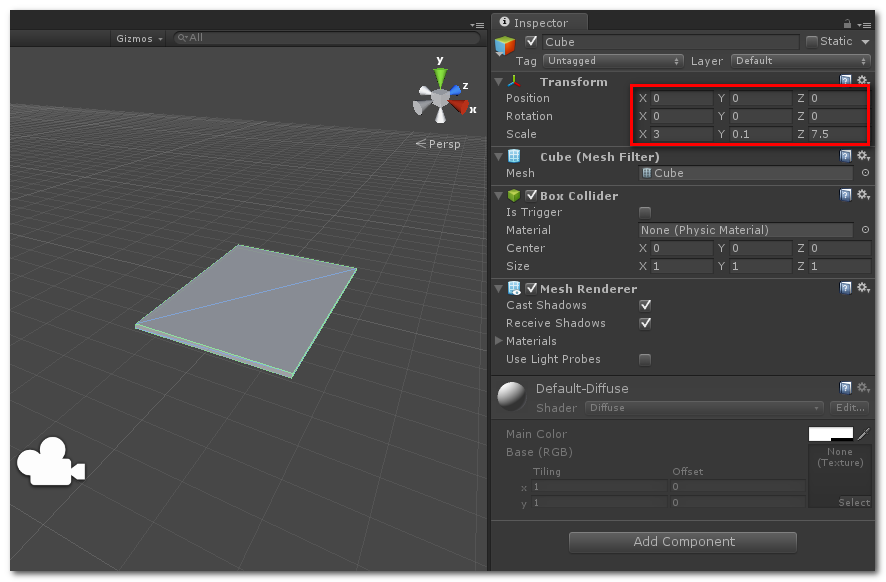Image resolution: width=886 pixels, height=582 pixels.
Task: Open Mesh Renderer gear settings
Action: click(x=863, y=288)
